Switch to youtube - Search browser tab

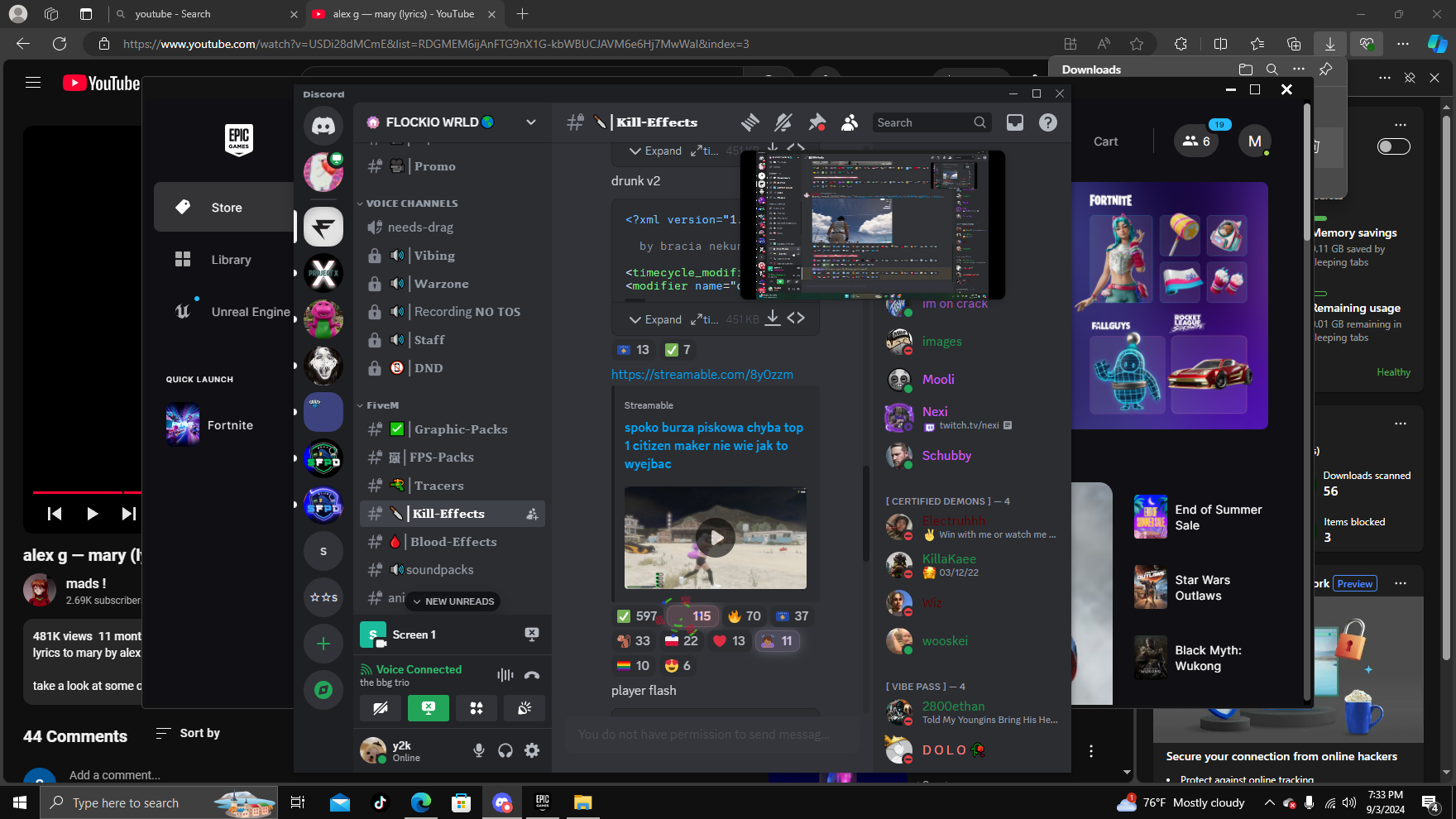[x=207, y=14]
